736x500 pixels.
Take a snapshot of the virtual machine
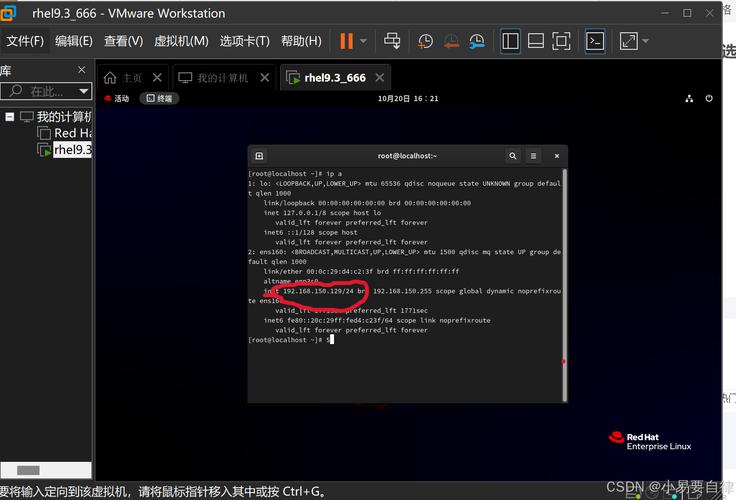425,41
